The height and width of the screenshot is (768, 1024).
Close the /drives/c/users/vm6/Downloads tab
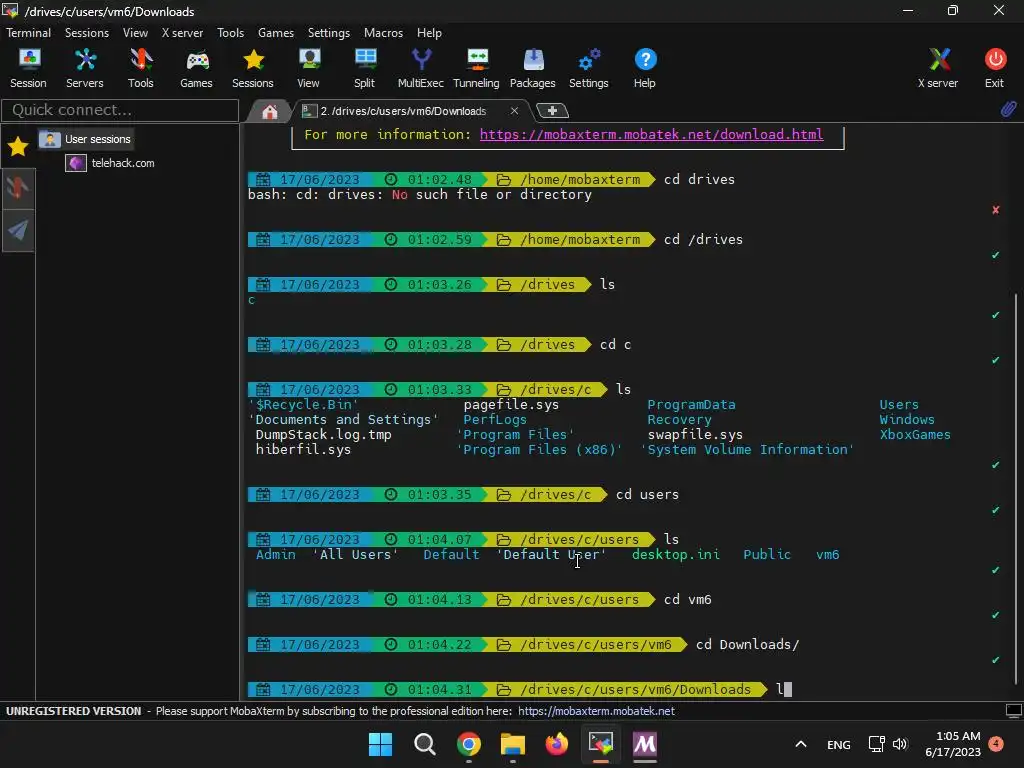click(515, 110)
